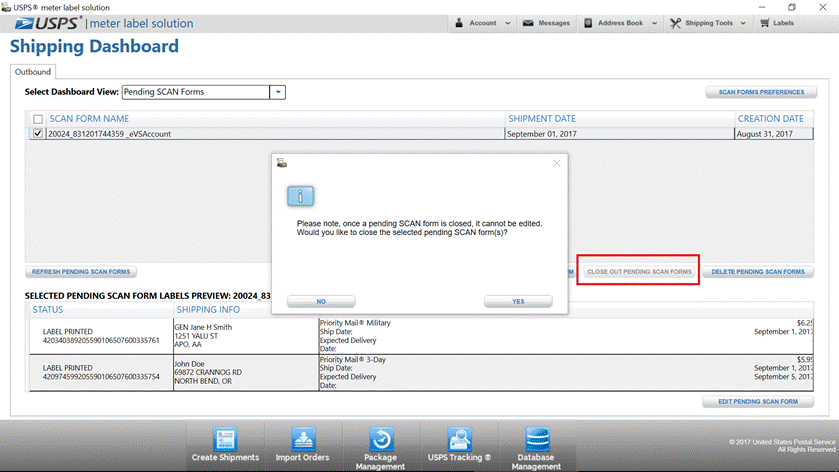Click Refresh Pending SCAN Forms
Screen dimensions: 839x472
(x=81, y=272)
